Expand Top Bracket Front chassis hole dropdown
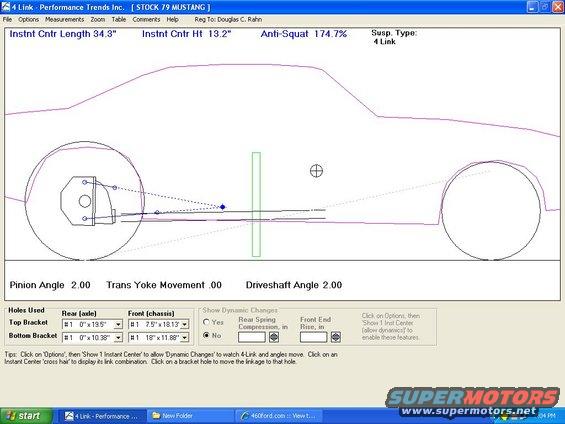 tap(184, 325)
